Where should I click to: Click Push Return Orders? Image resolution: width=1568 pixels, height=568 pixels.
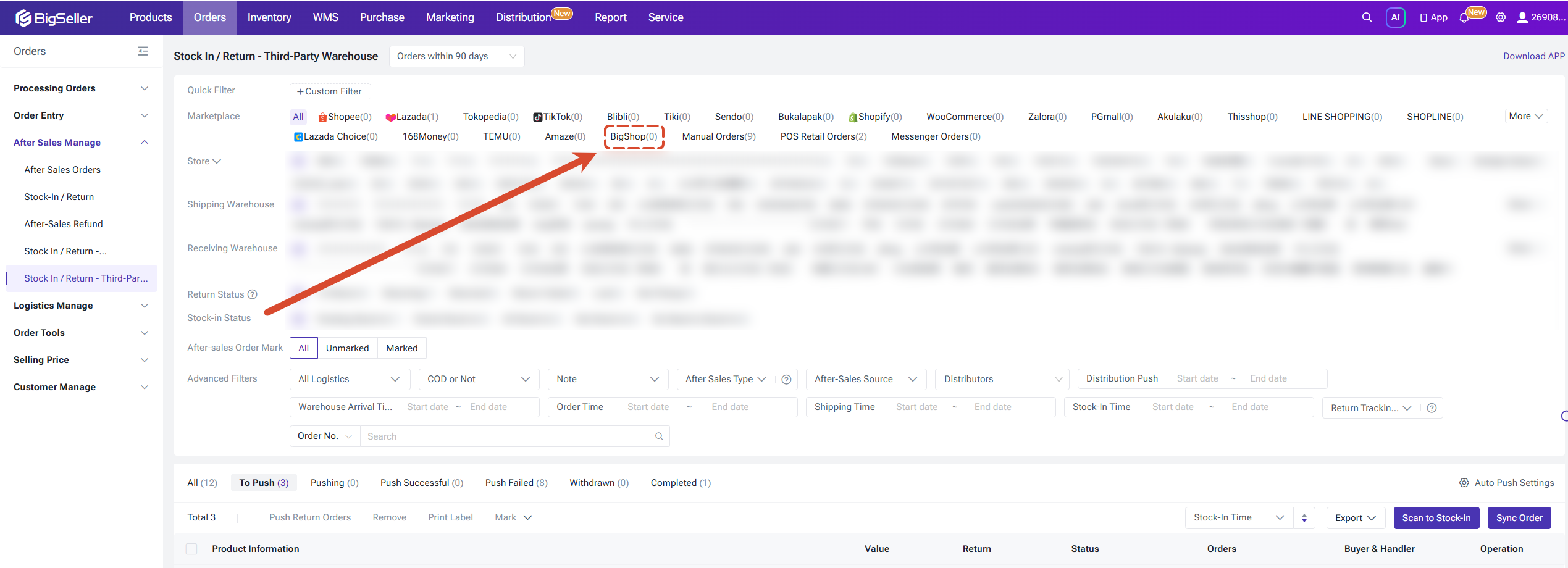(310, 517)
